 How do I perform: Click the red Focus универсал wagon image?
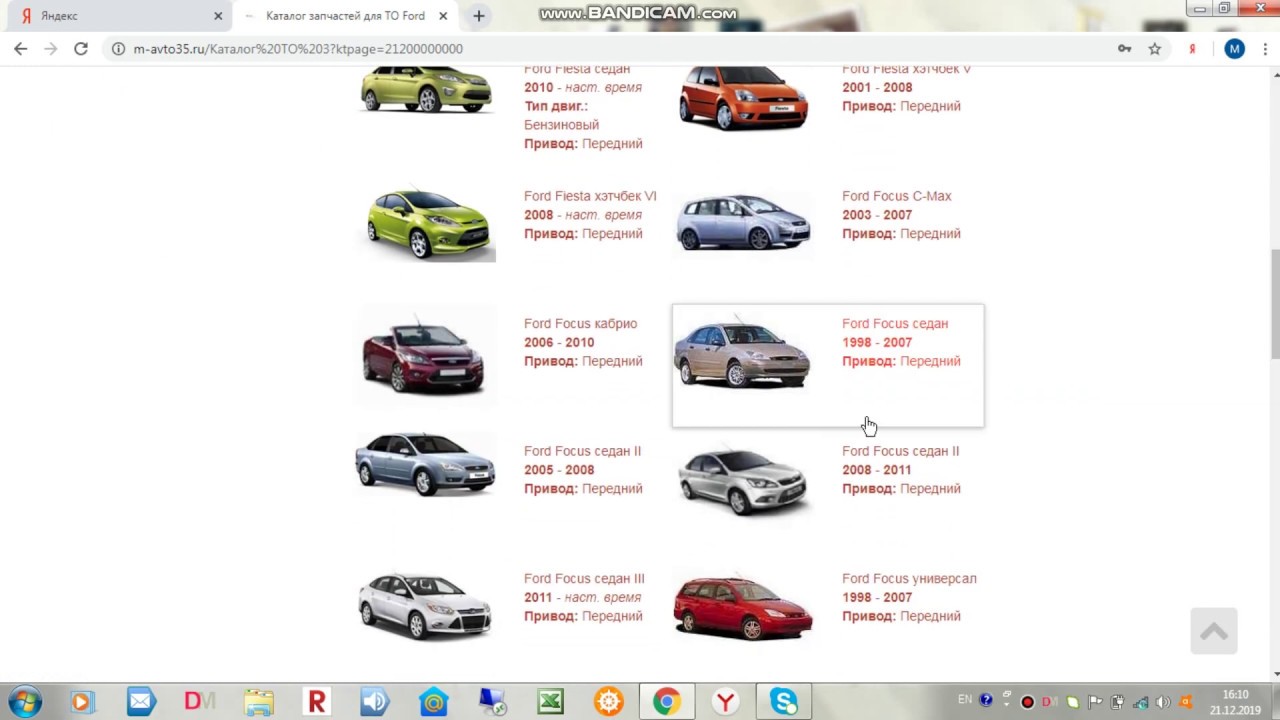(x=743, y=608)
